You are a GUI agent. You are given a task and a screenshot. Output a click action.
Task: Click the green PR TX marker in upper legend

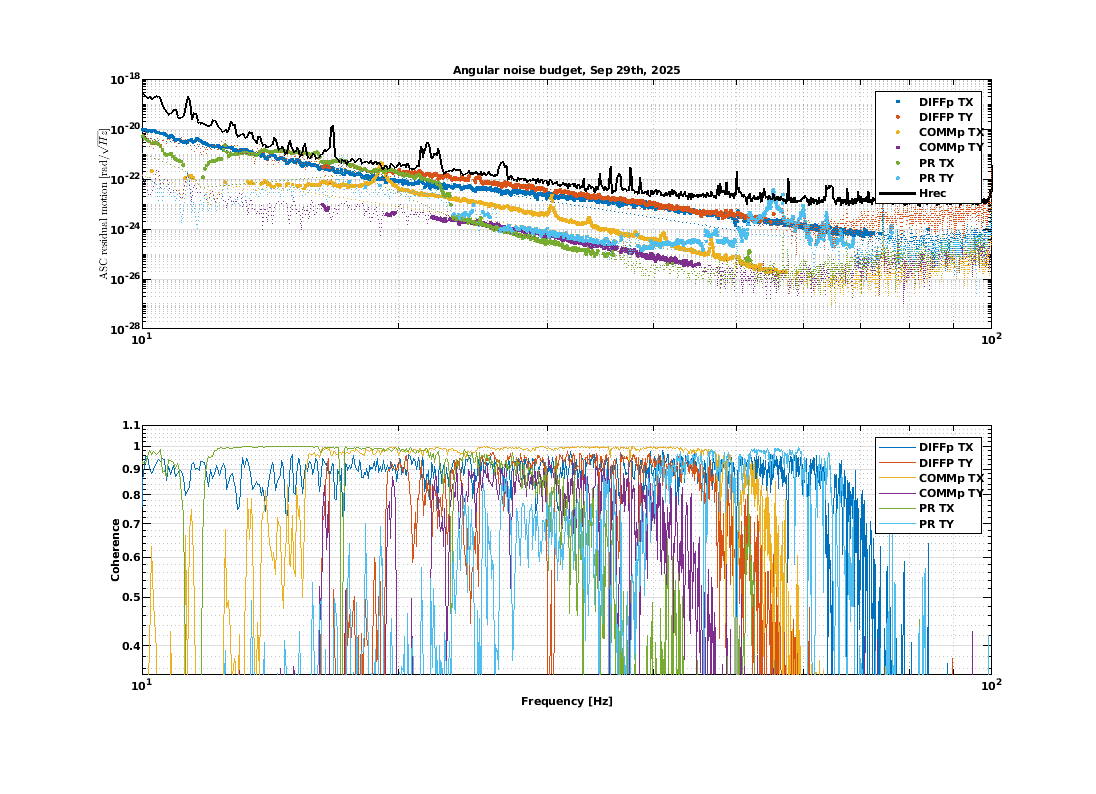tap(897, 162)
